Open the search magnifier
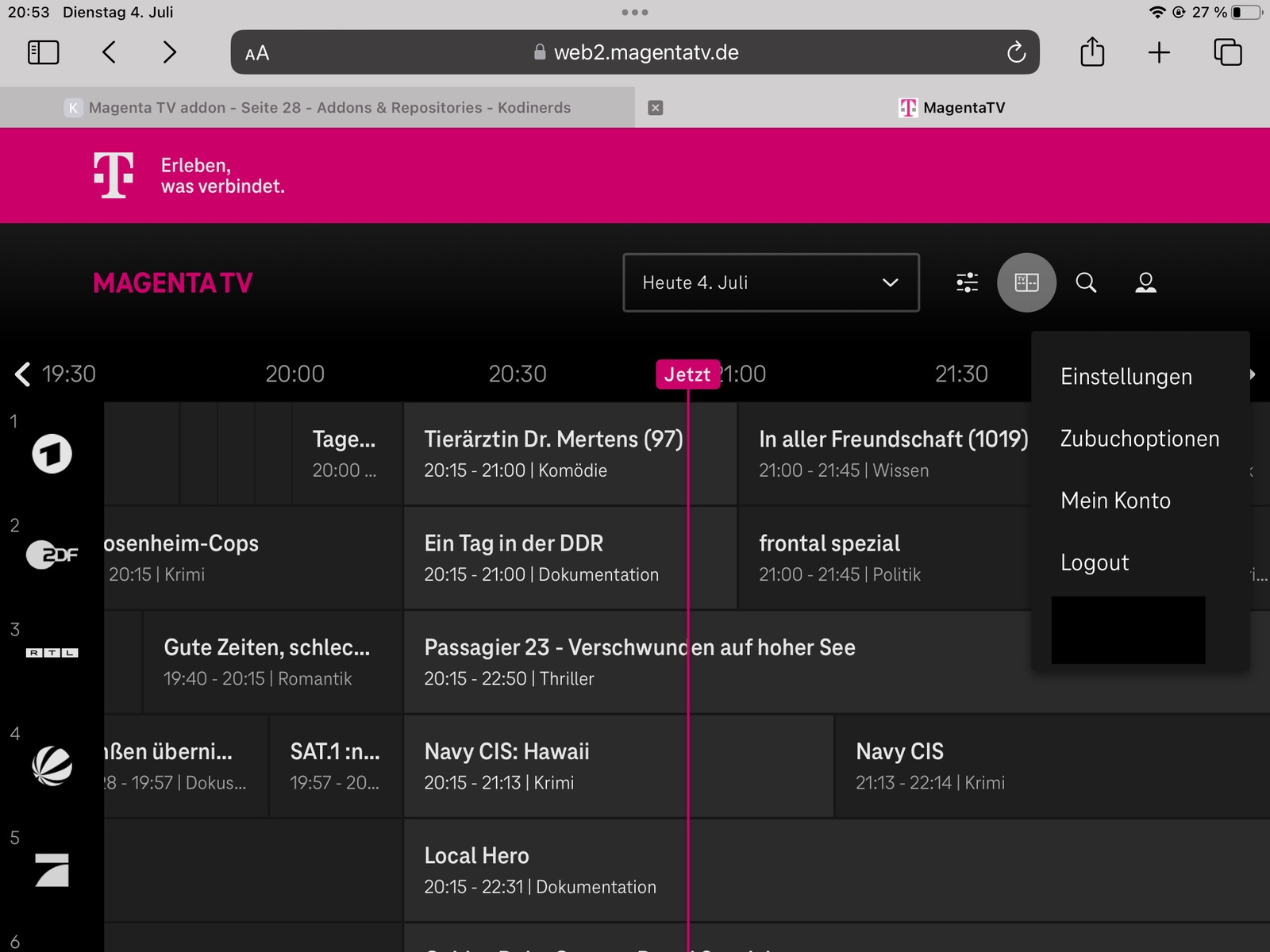1270x952 pixels. coord(1086,282)
